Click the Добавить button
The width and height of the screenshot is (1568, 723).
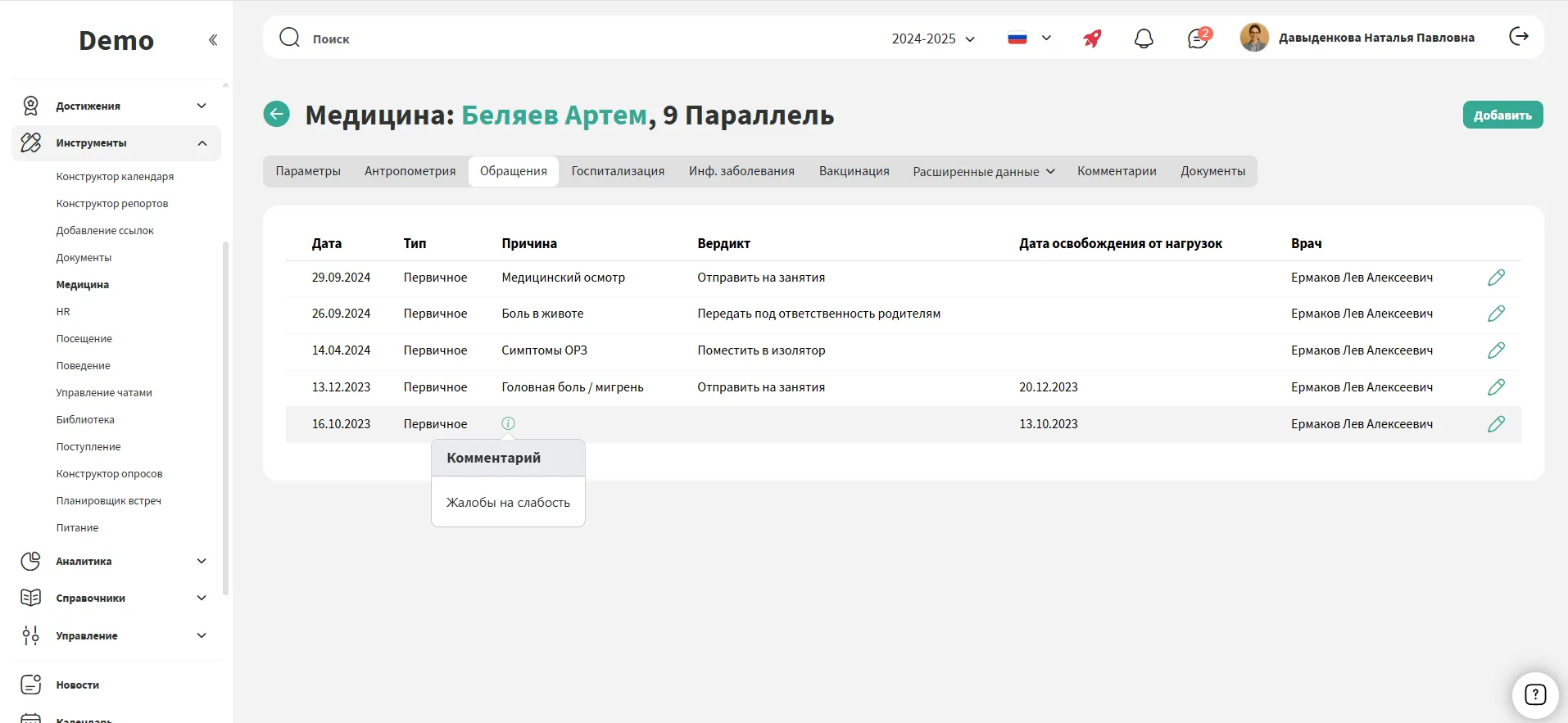pyautogui.click(x=1502, y=115)
